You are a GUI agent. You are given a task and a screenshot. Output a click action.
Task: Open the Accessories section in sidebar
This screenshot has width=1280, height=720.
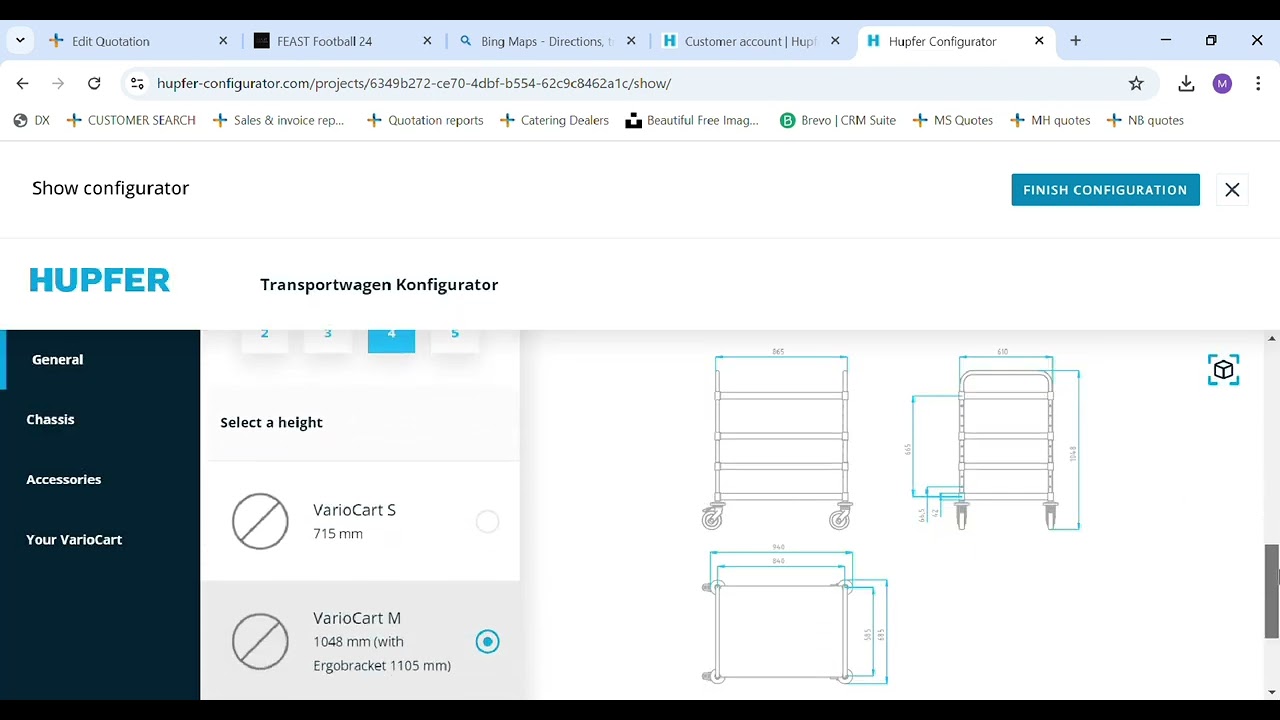(100, 479)
